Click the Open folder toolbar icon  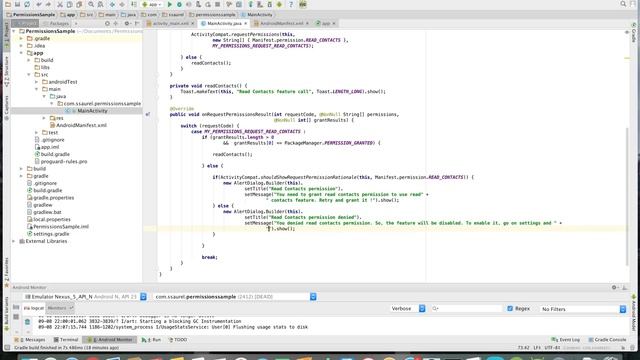8,4
